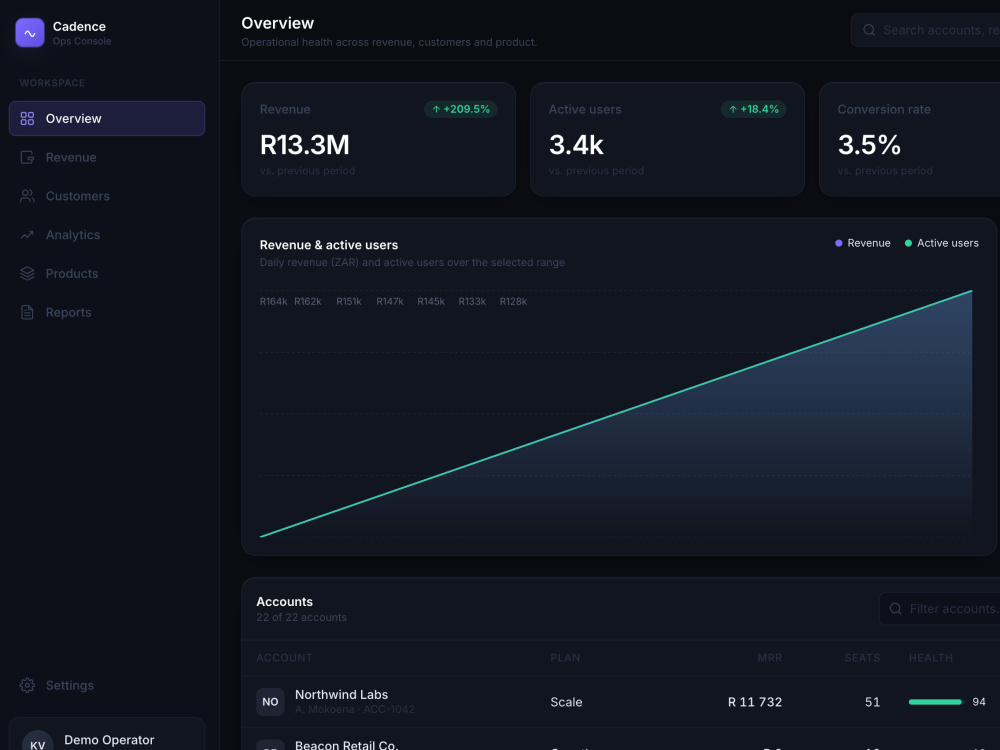Sort by the PLAN column header
The width and height of the screenshot is (1000, 750).
click(x=565, y=658)
